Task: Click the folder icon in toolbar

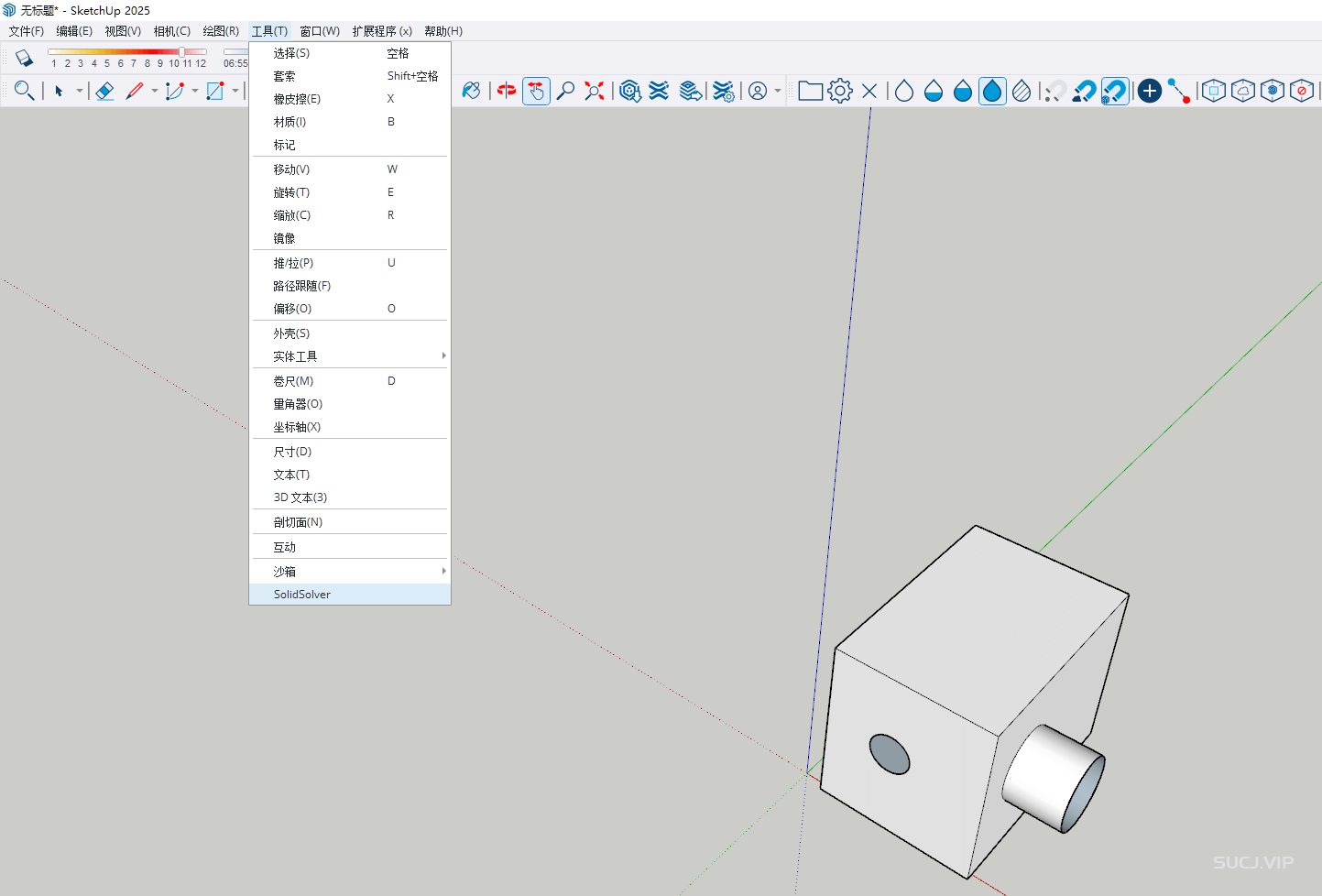Action: pyautogui.click(x=810, y=91)
